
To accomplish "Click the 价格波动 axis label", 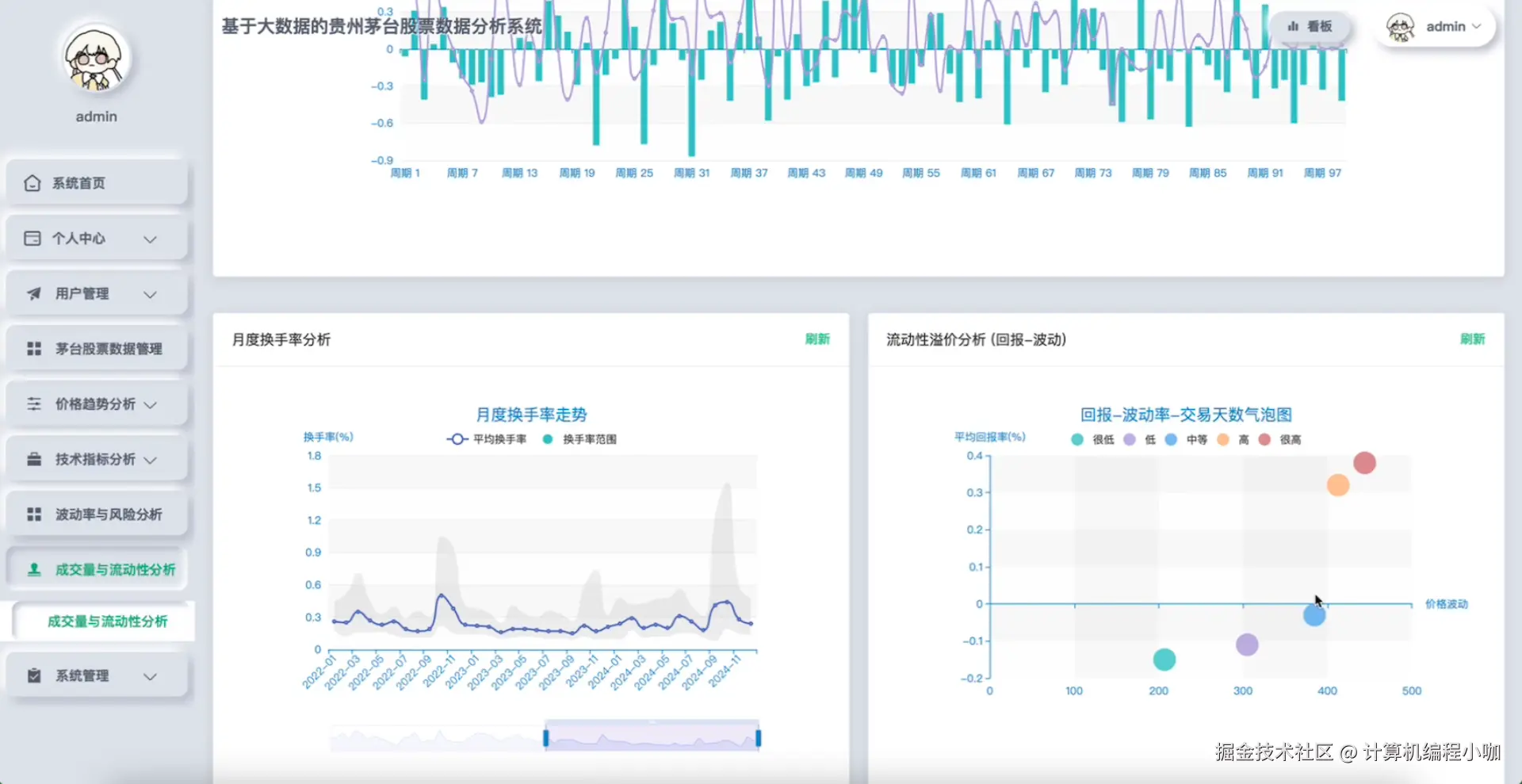I will click(x=1447, y=604).
